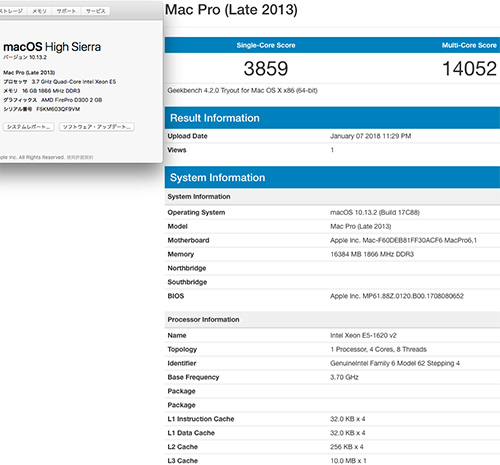This screenshot has height=465, width=500.
Task: Click the Multi-Core Score header
Action: pyautogui.click(x=469, y=45)
